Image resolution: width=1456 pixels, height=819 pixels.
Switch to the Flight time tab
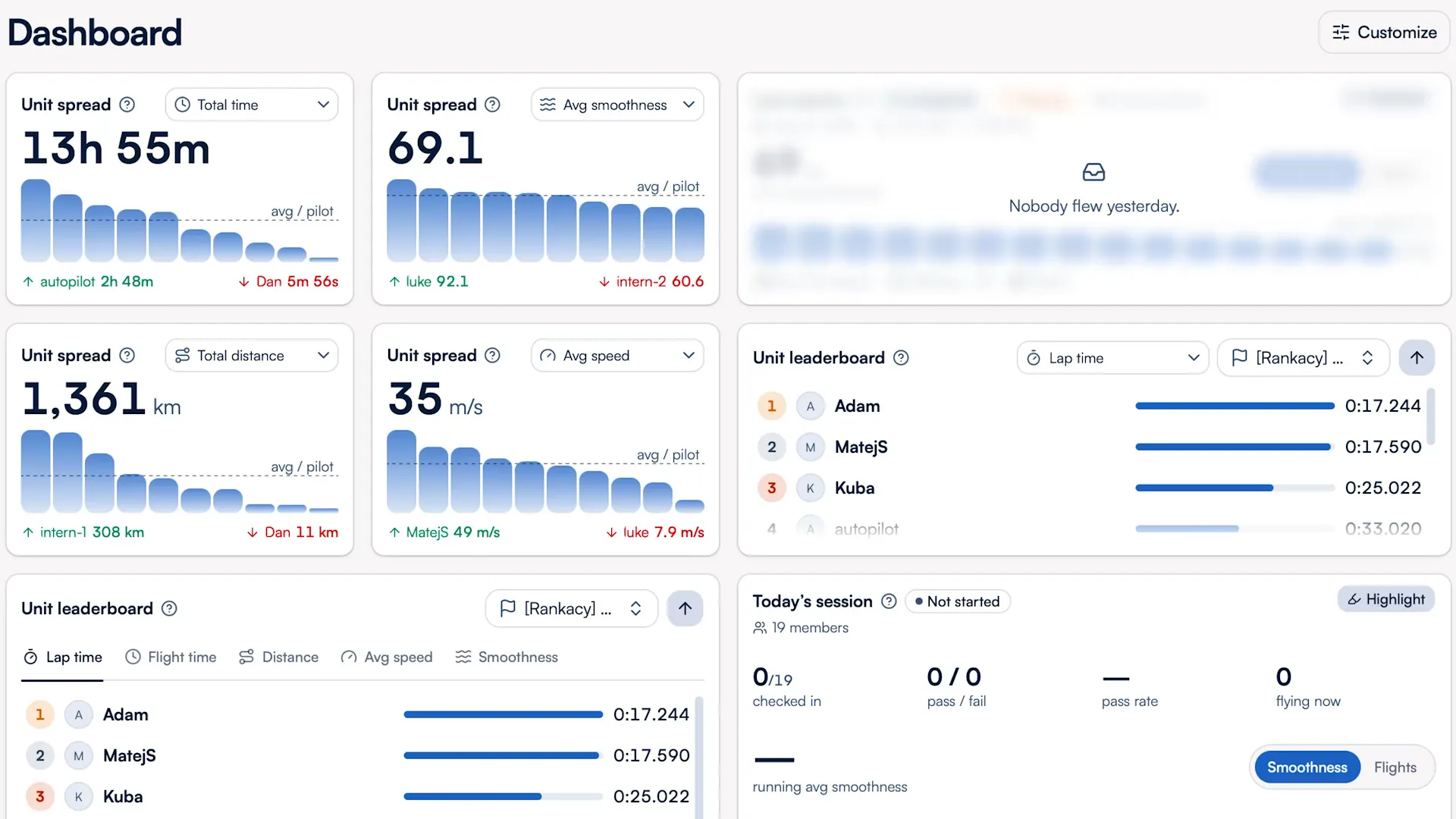coord(171,657)
